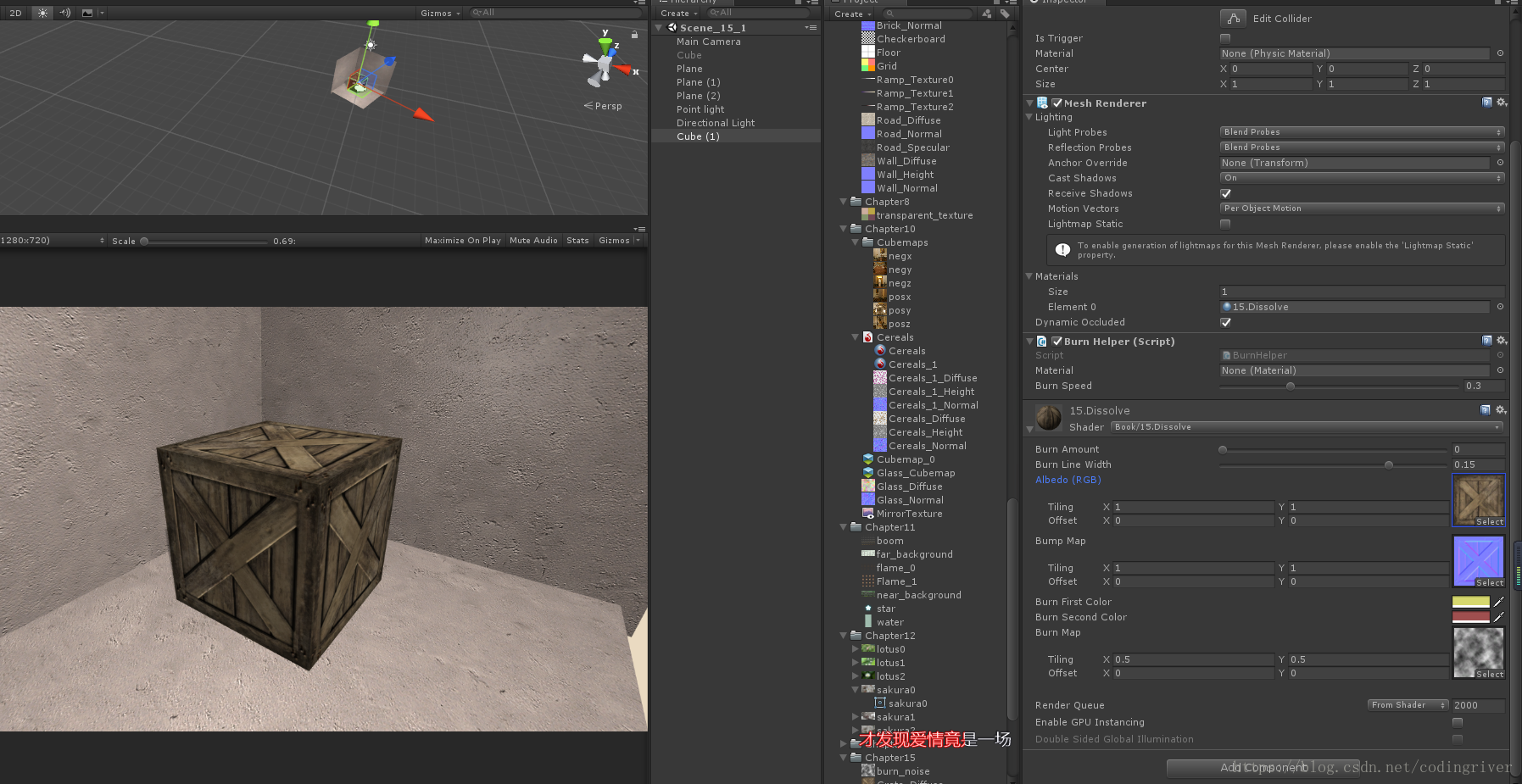Toggle scene effects with the image icon
Image resolution: width=1522 pixels, height=784 pixels.
[87, 13]
